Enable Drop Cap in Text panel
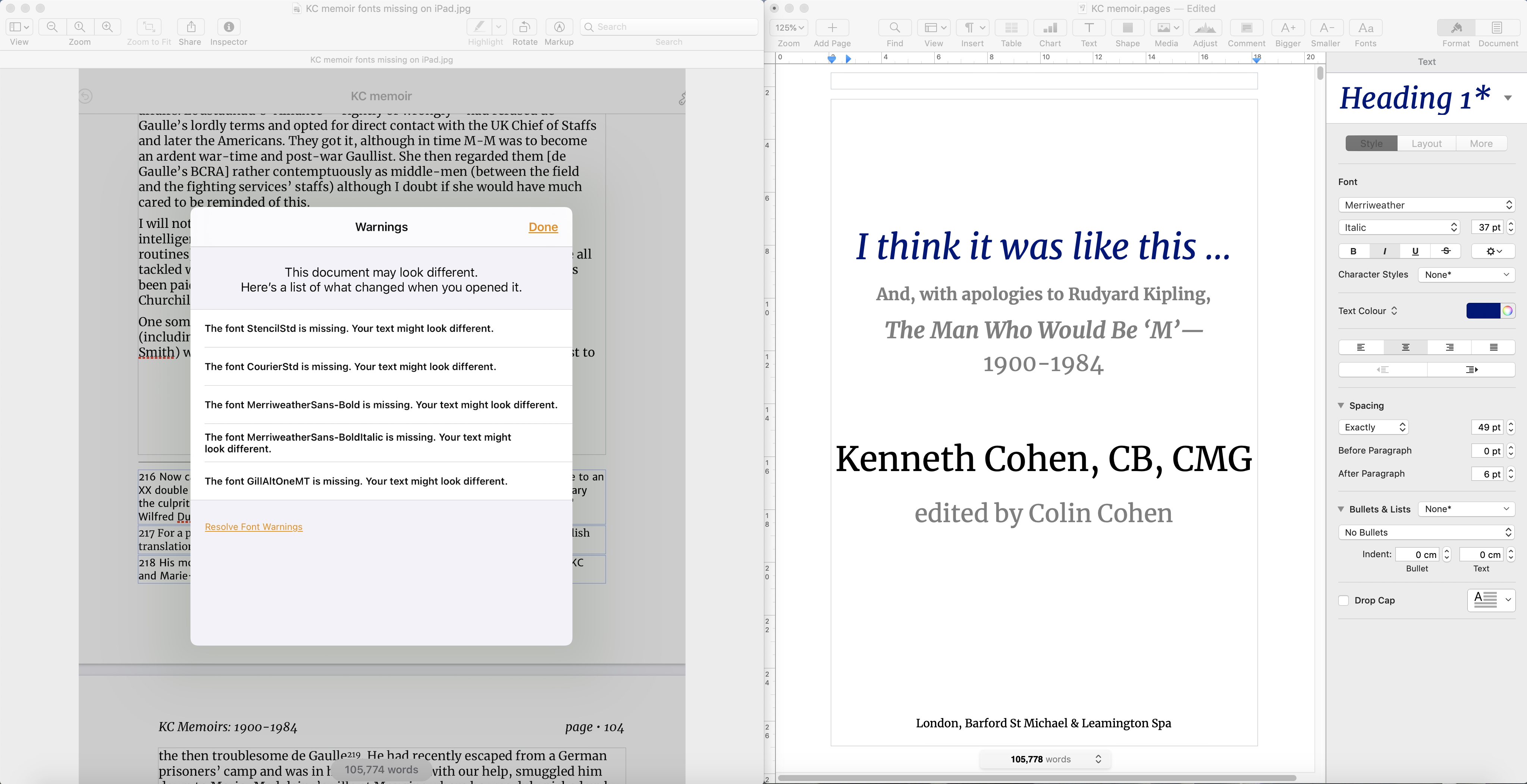 pos(1343,600)
